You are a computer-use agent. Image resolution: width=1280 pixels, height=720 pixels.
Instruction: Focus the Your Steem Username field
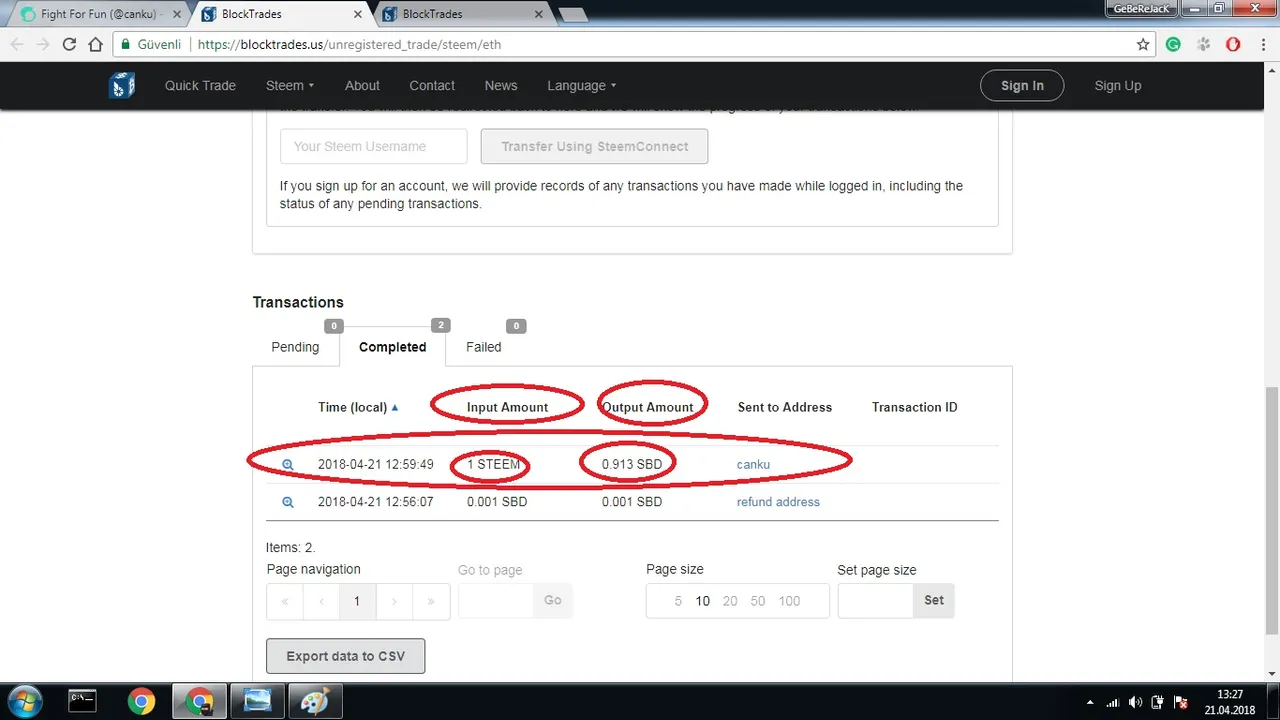click(374, 146)
